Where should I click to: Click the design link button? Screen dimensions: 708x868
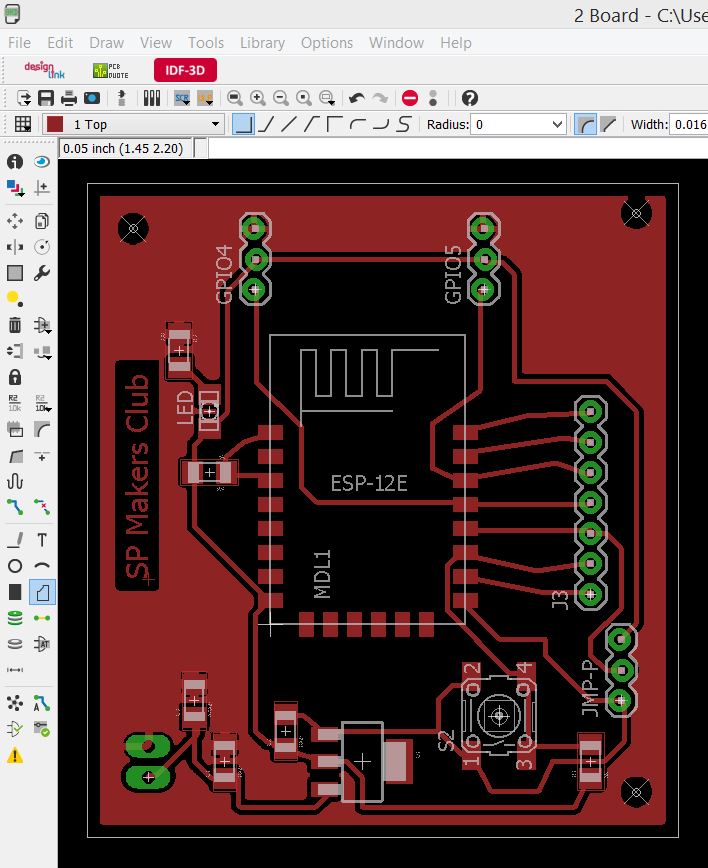click(x=44, y=70)
